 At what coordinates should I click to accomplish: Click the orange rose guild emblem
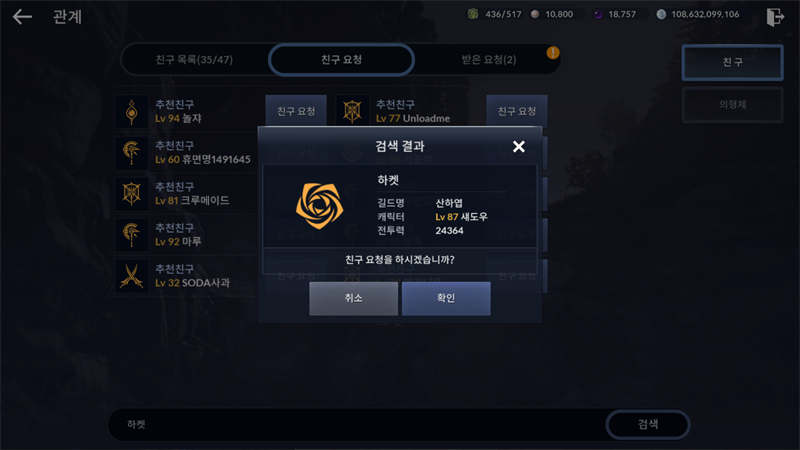319,206
